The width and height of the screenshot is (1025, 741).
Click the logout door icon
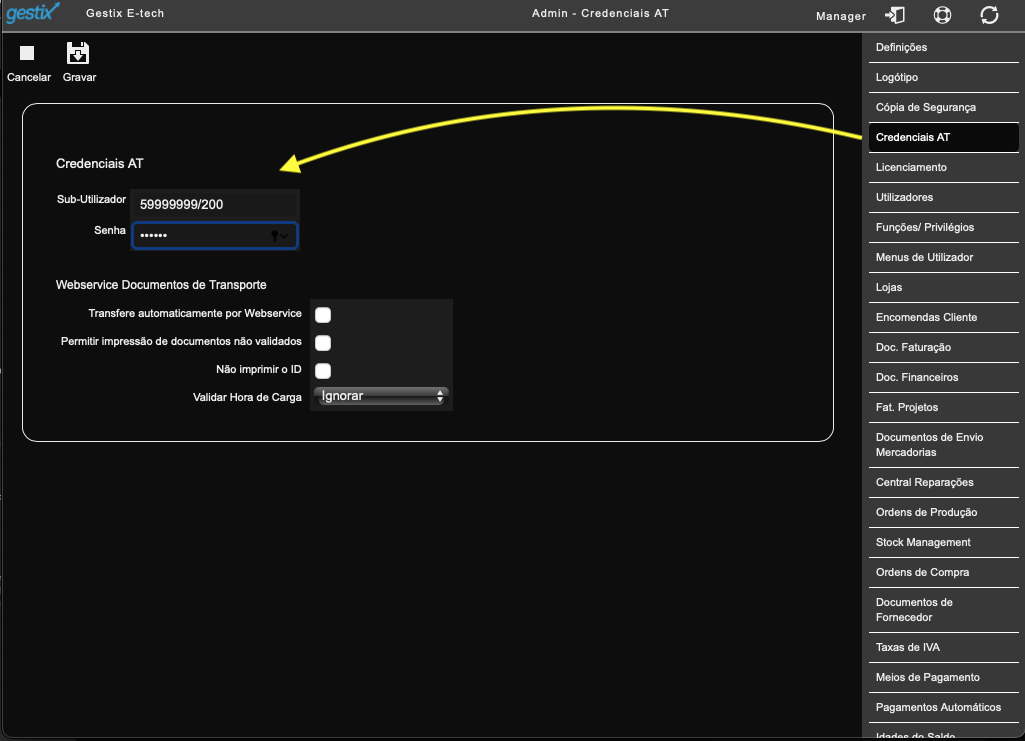click(x=894, y=15)
